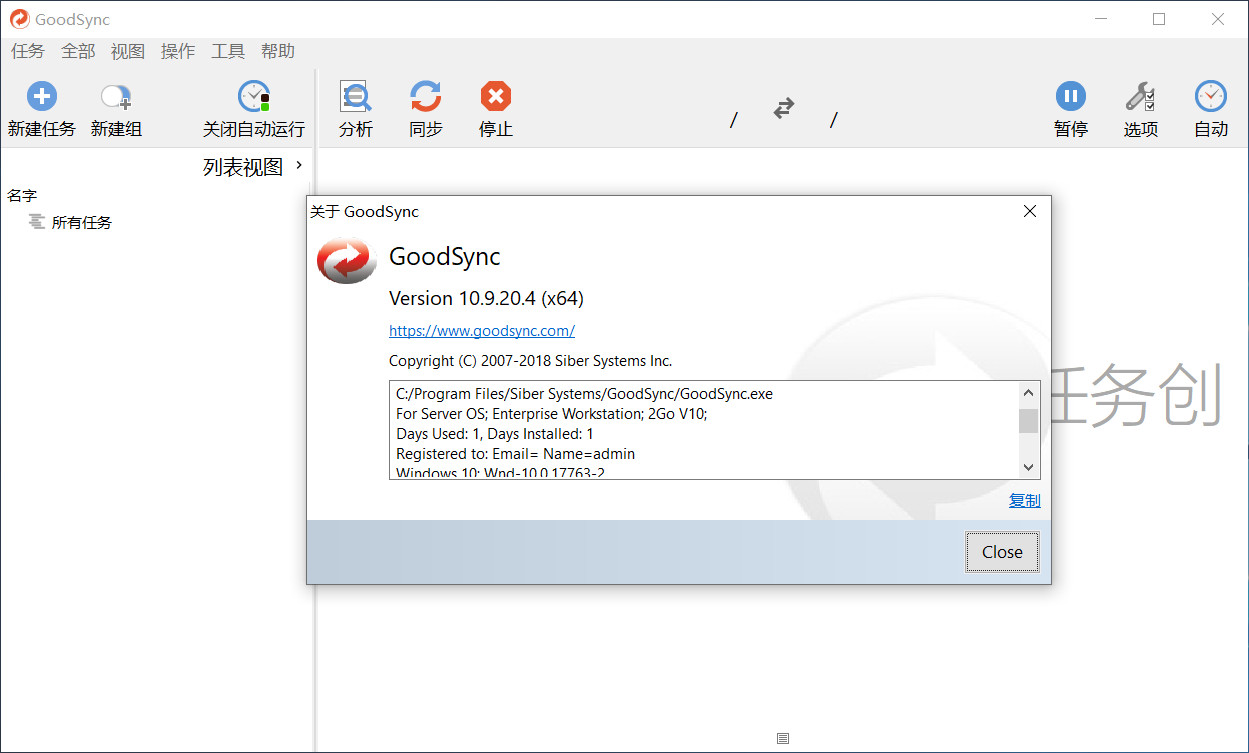
Task: Click the GoodSync logo in About dialog
Action: pos(346,260)
